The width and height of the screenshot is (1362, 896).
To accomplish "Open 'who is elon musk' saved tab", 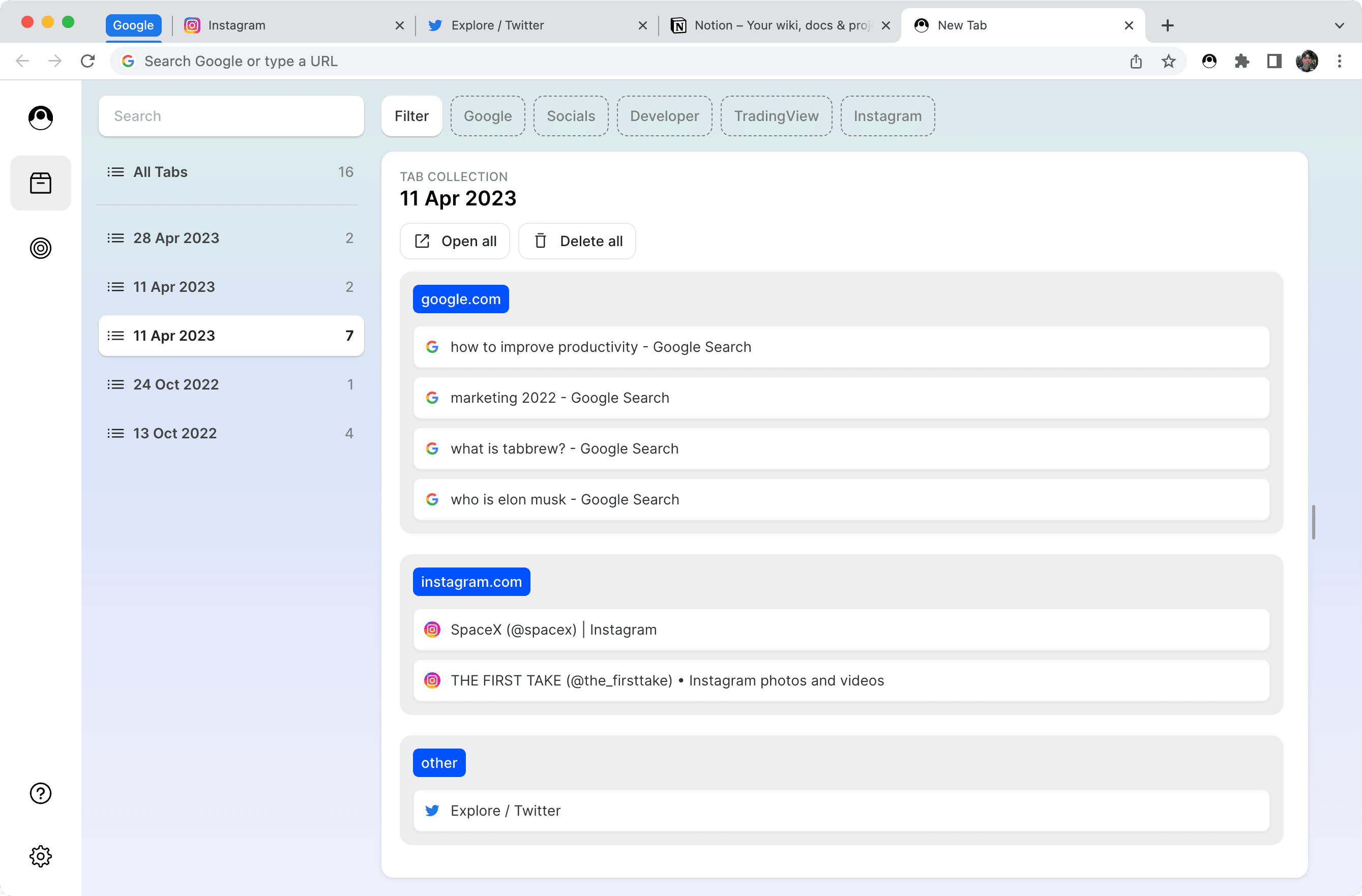I will pos(841,500).
